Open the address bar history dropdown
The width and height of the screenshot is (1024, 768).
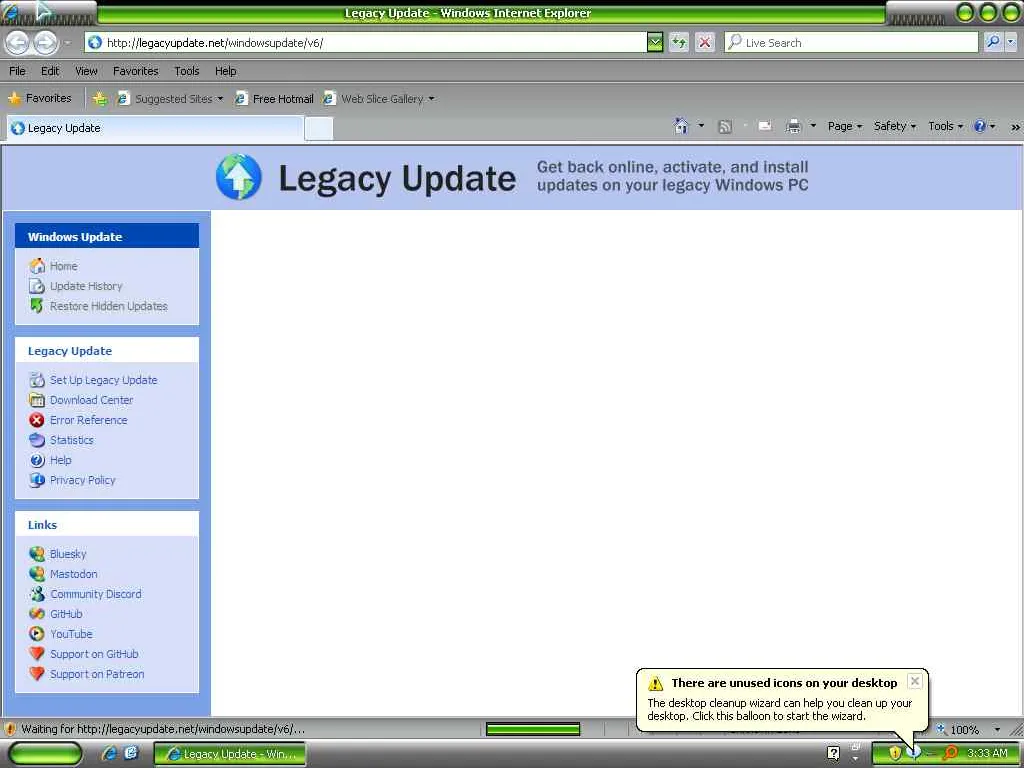[654, 43]
